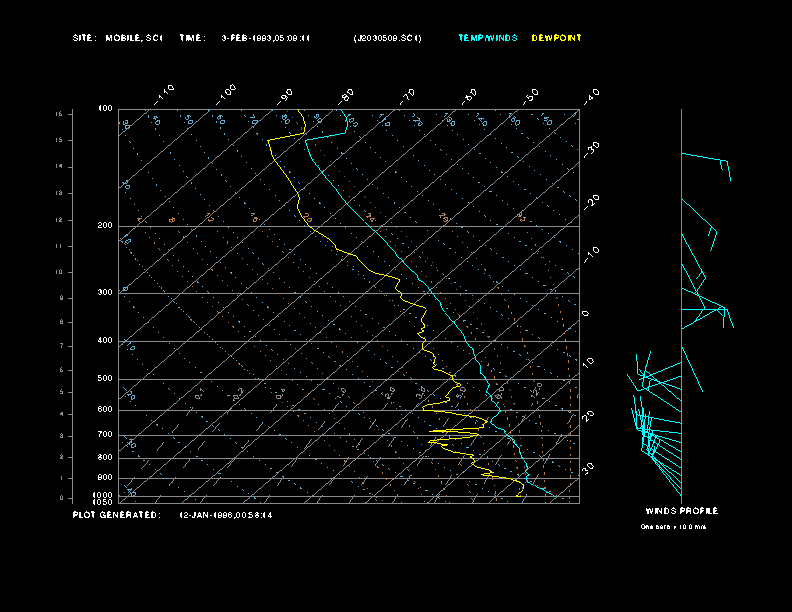The image size is (792, 612).
Task: Click the 'One barb = 10.0 m/s' note
Action: [673, 526]
